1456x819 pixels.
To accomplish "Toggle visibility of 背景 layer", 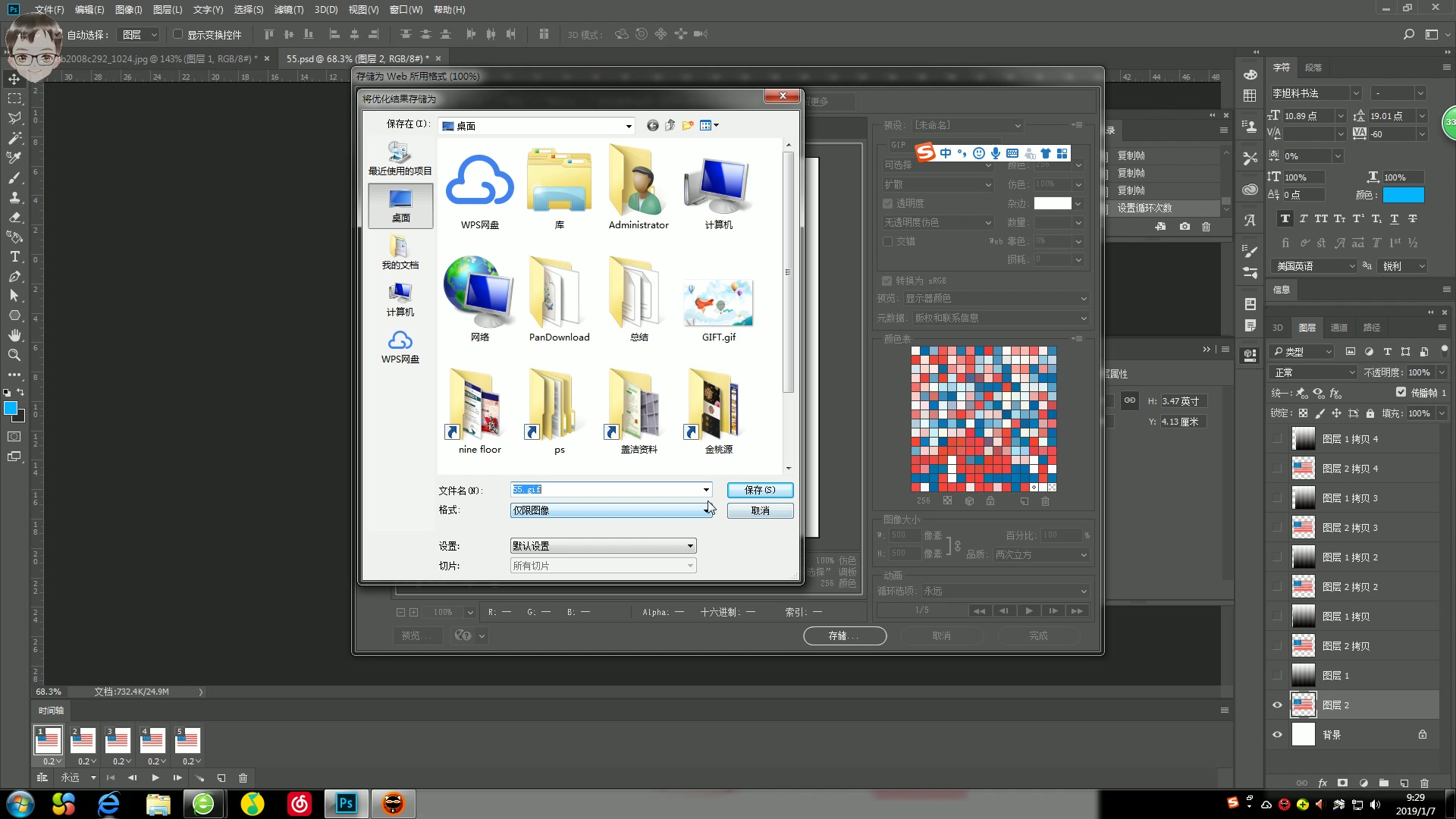I will pos(1277,735).
